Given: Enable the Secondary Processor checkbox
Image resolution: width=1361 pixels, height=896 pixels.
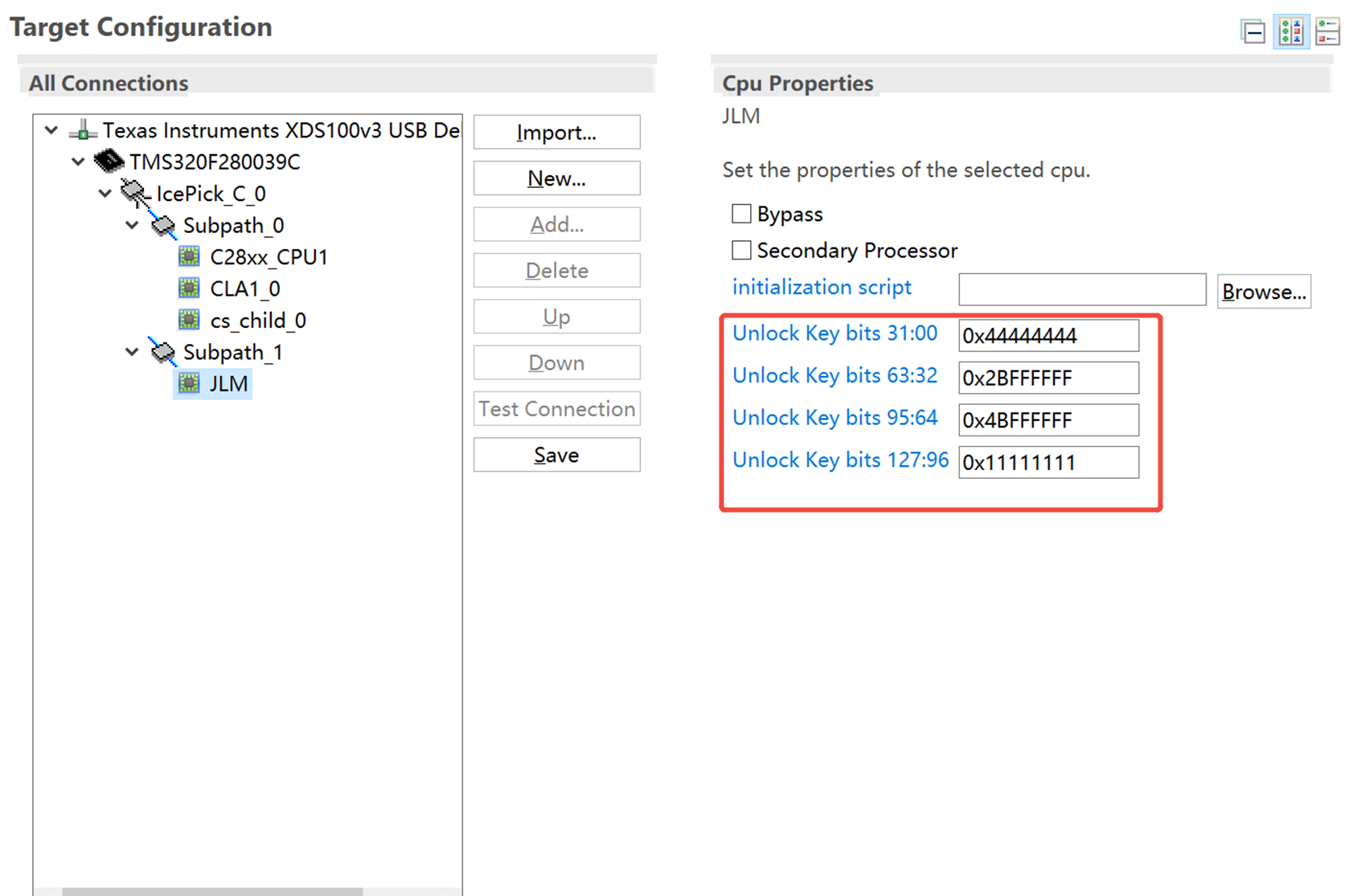Looking at the screenshot, I should [741, 250].
